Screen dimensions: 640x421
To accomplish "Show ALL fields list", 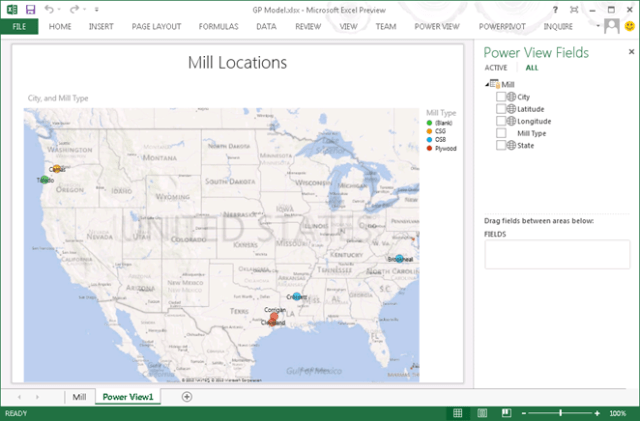I will [532, 68].
